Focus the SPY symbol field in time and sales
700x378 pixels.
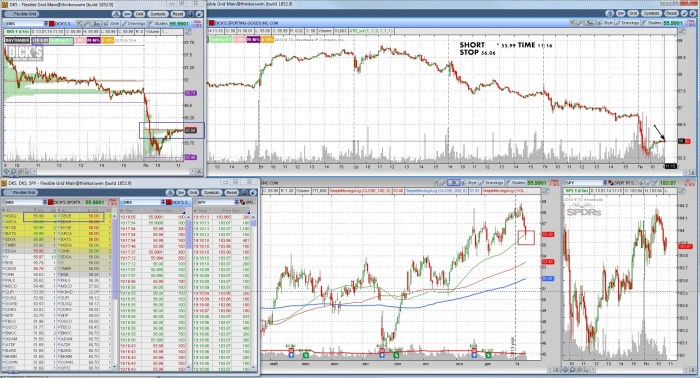pos(216,202)
